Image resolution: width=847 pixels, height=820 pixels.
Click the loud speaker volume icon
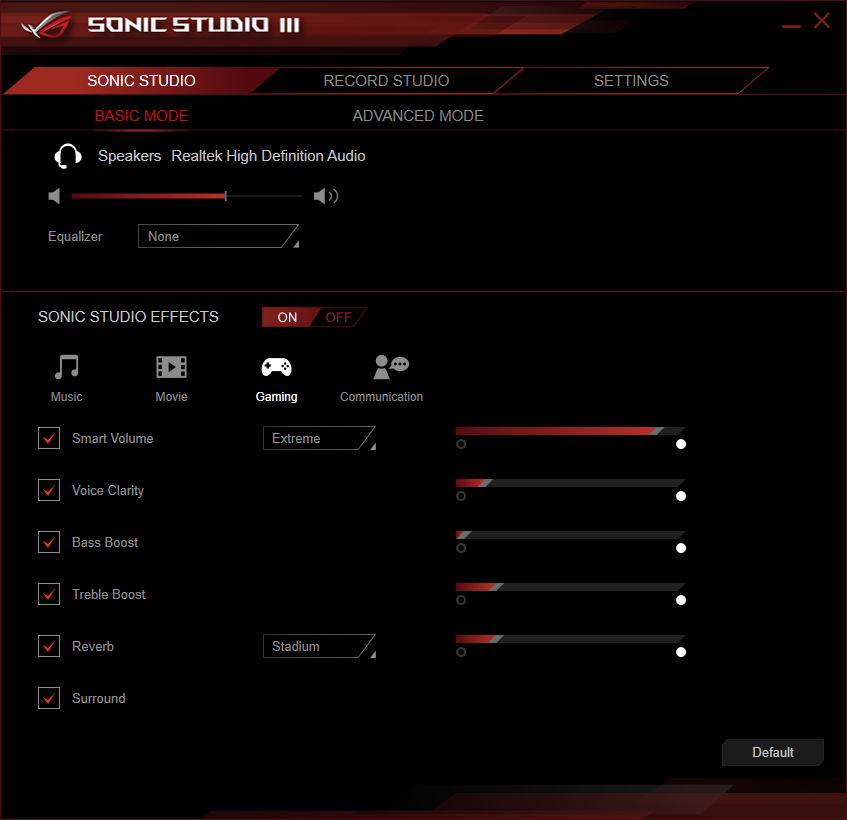(x=326, y=196)
